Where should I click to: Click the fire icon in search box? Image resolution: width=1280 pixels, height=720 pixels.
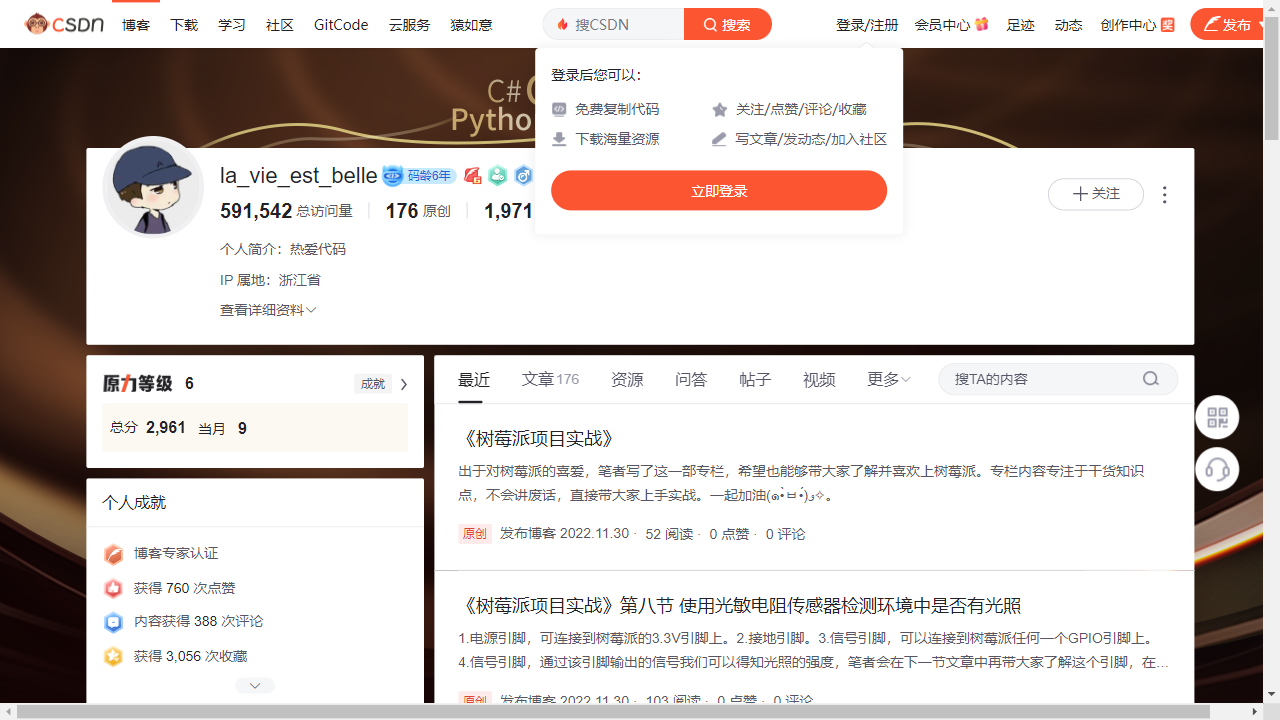click(x=563, y=24)
